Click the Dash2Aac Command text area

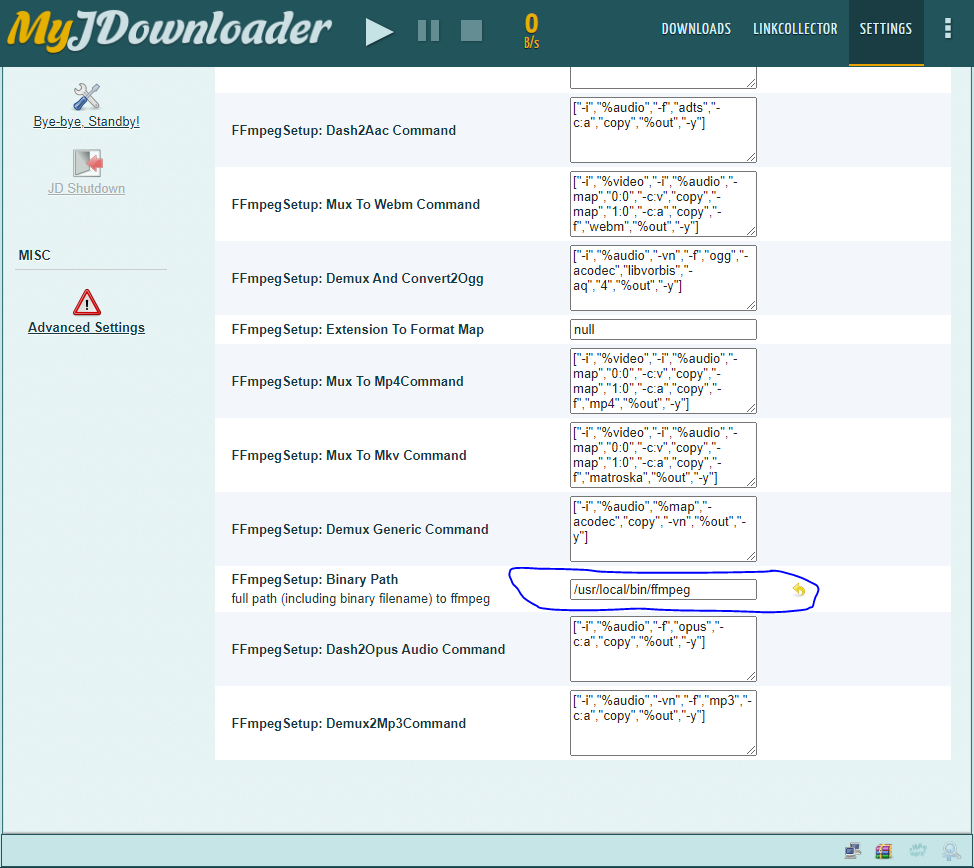coord(663,130)
